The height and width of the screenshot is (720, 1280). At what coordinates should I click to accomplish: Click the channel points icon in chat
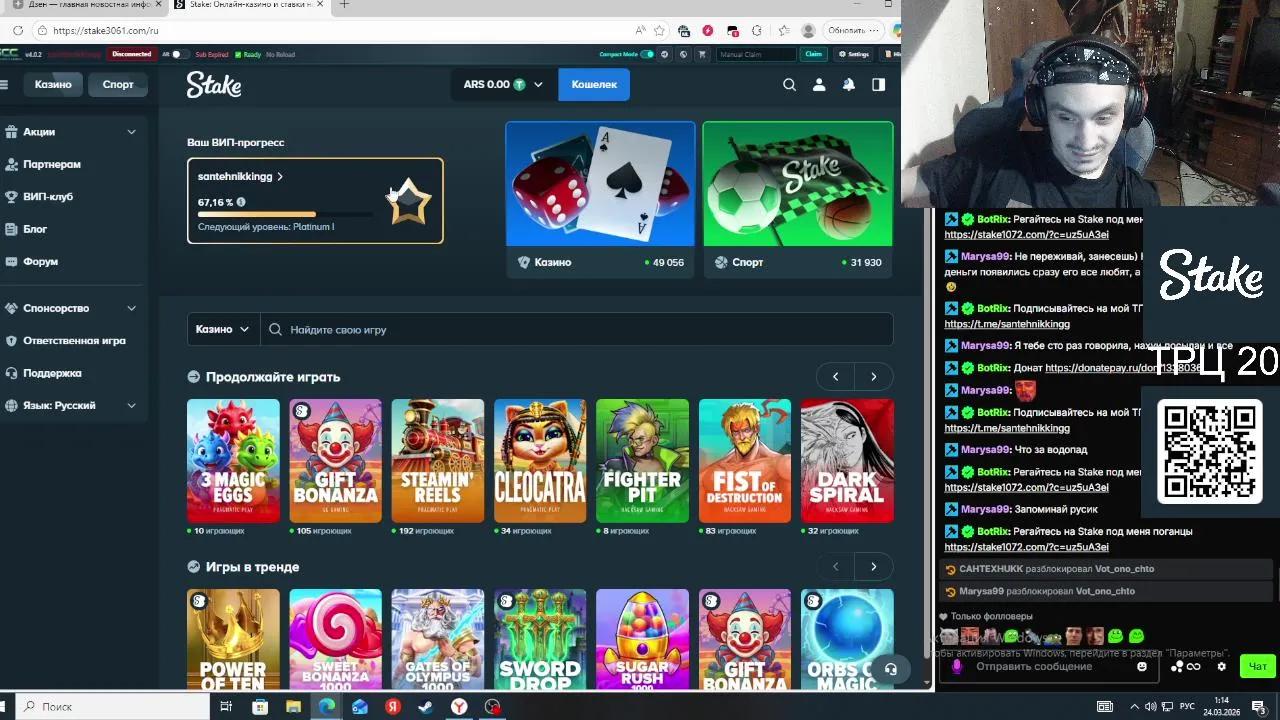(1177, 667)
